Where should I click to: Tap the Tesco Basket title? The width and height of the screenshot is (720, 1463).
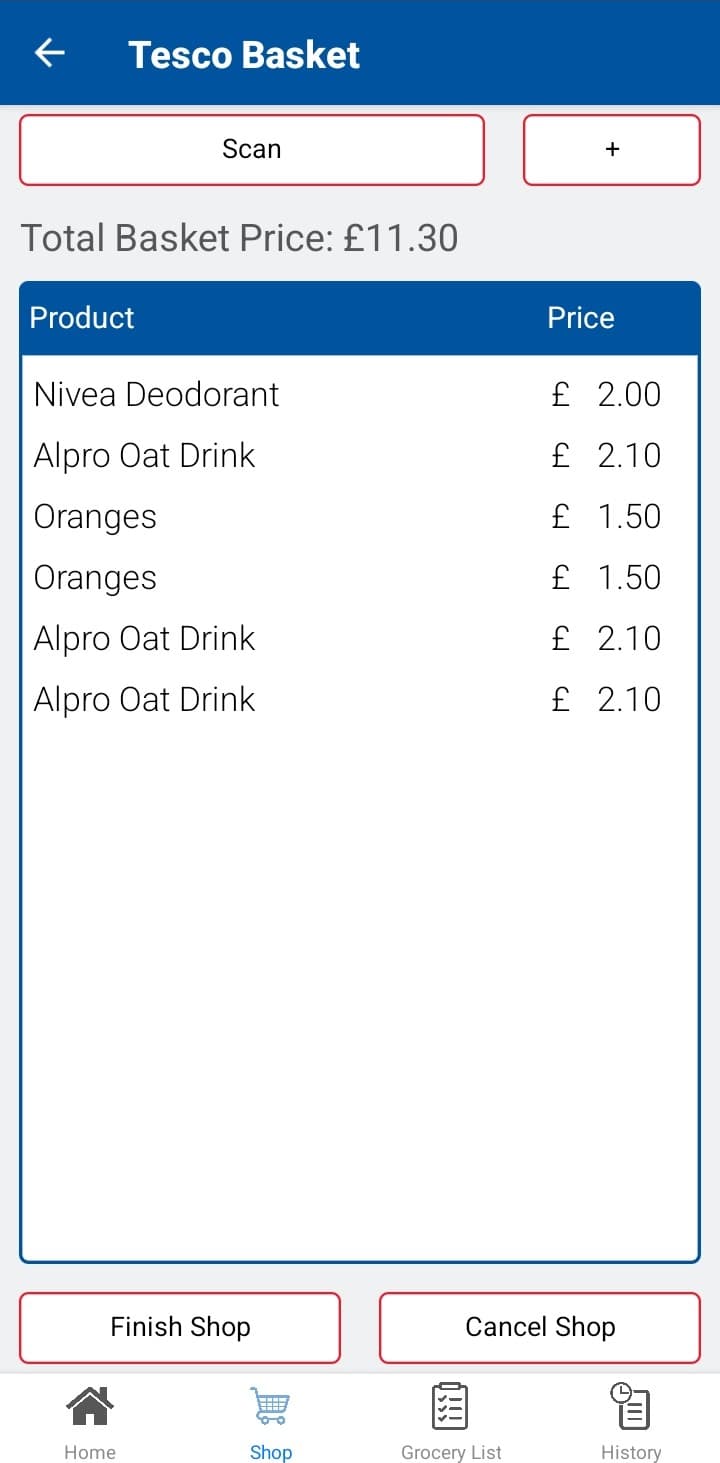tap(244, 54)
